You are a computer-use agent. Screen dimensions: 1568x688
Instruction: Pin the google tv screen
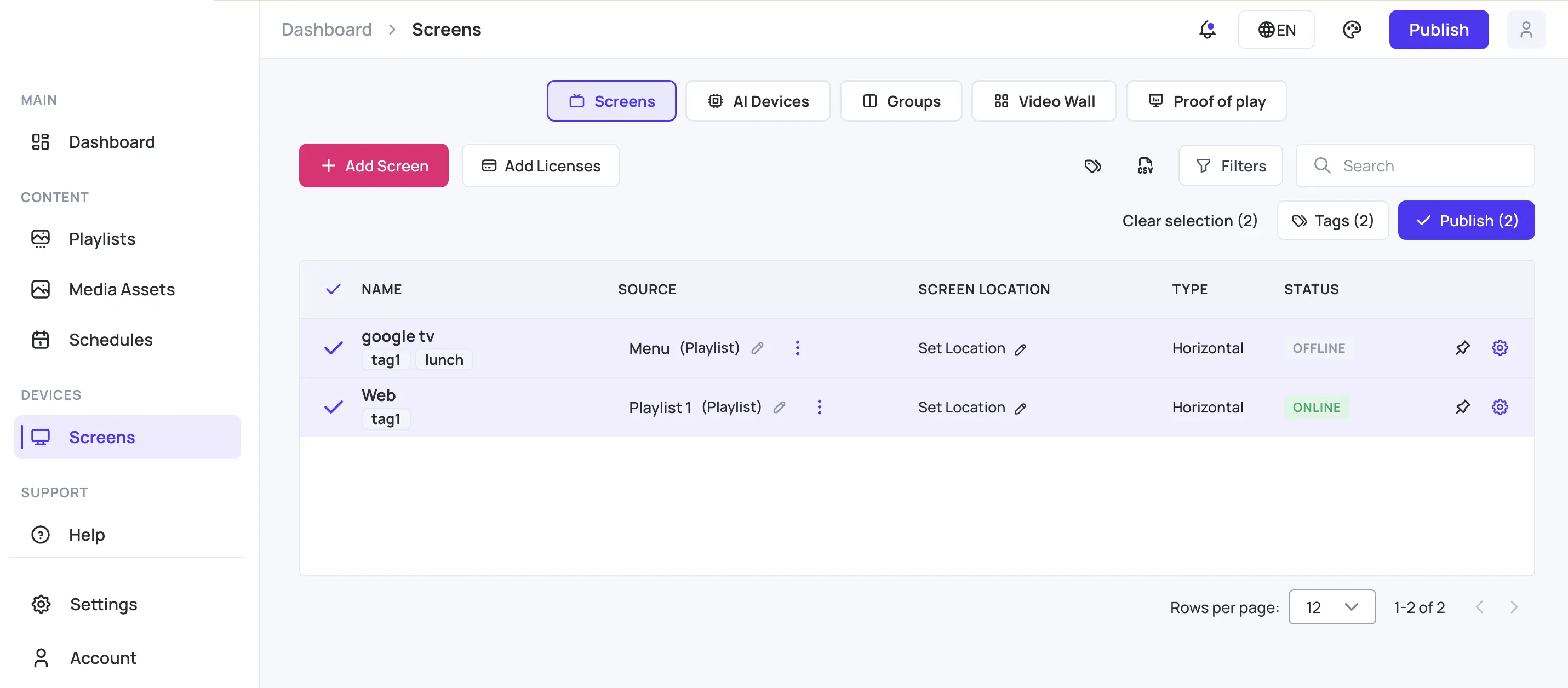1462,348
